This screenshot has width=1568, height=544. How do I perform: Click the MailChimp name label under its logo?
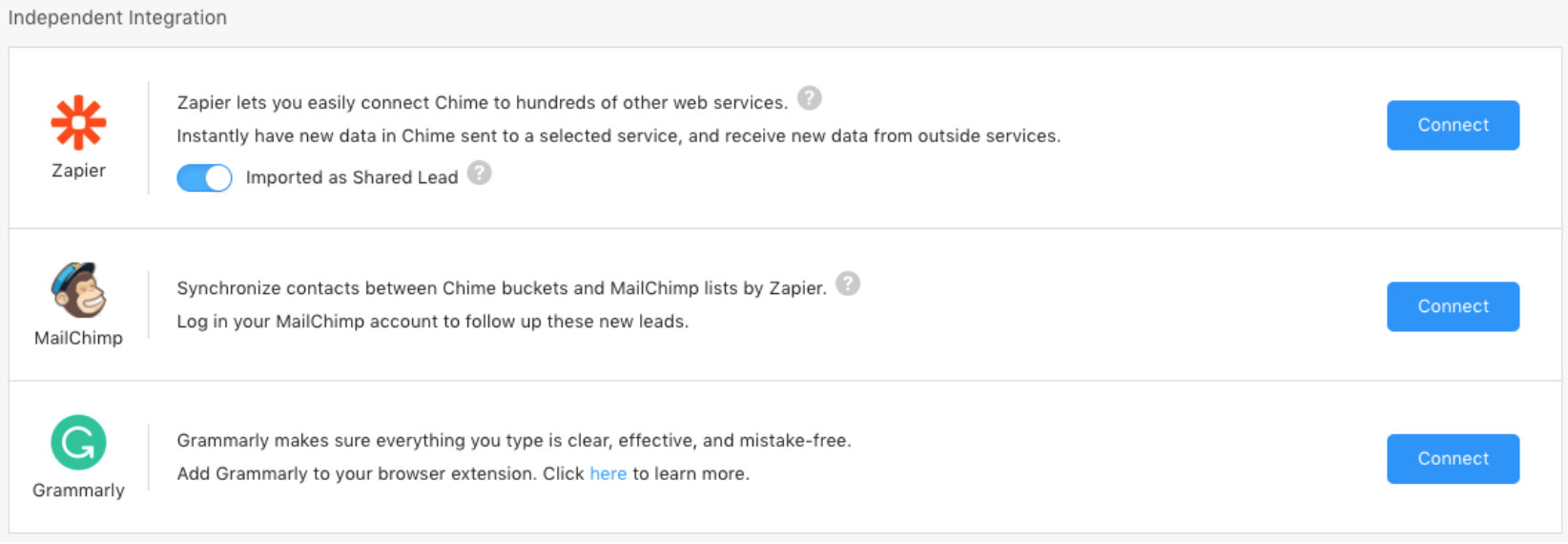[x=78, y=338]
